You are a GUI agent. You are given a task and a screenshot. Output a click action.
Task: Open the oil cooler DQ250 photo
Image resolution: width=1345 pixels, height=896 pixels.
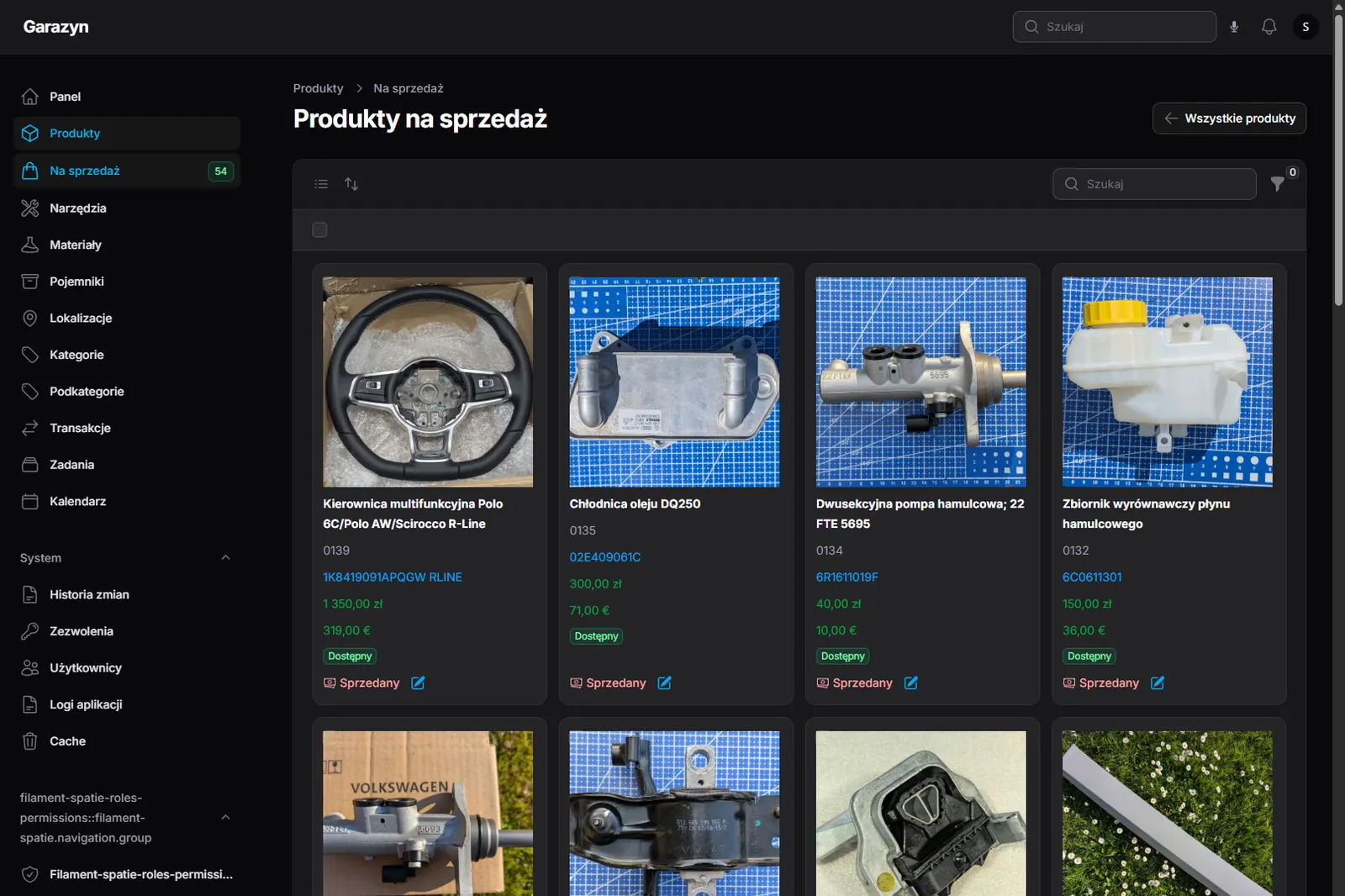(x=674, y=382)
